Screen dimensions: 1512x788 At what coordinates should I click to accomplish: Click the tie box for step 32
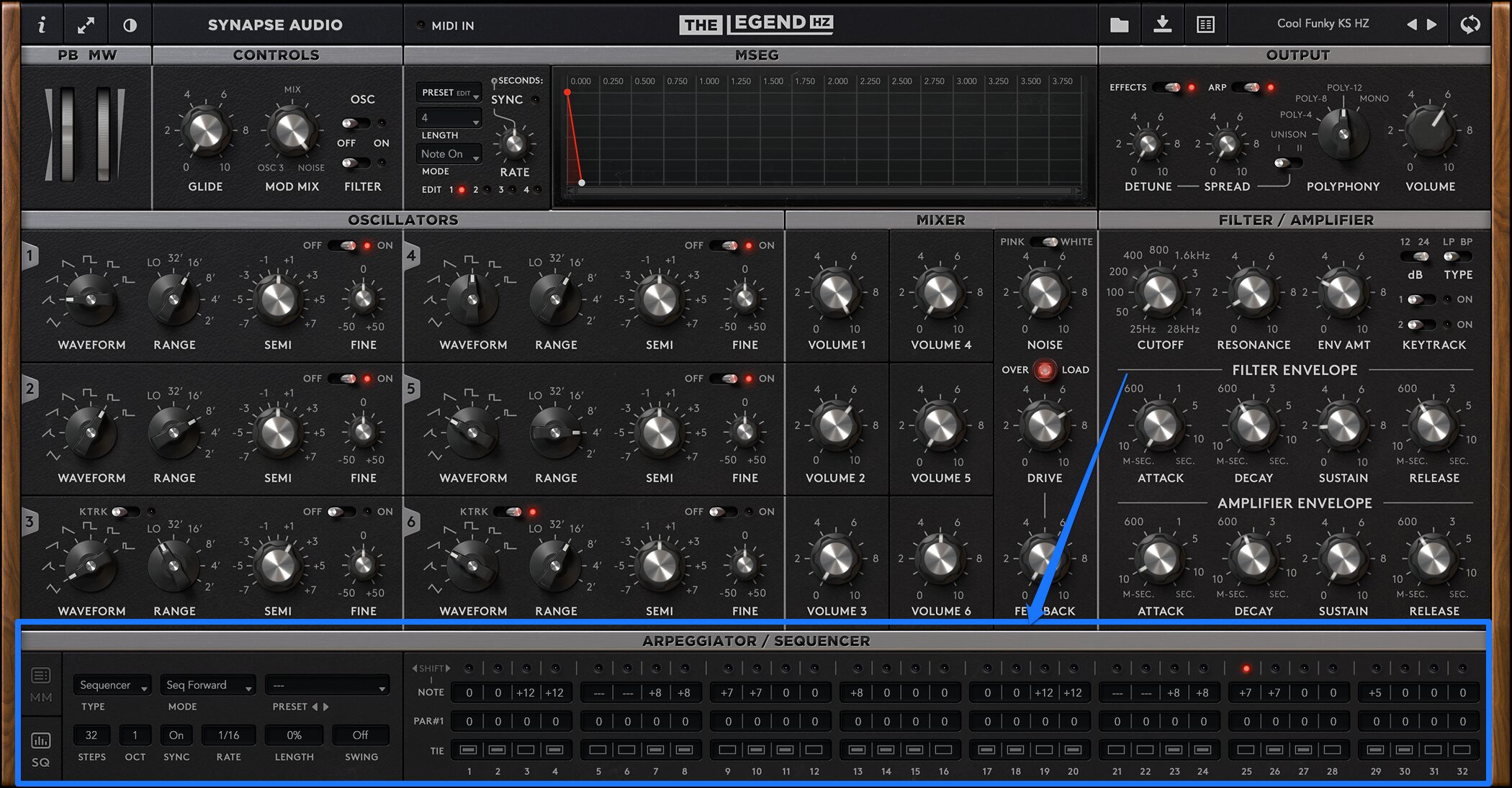[1462, 750]
